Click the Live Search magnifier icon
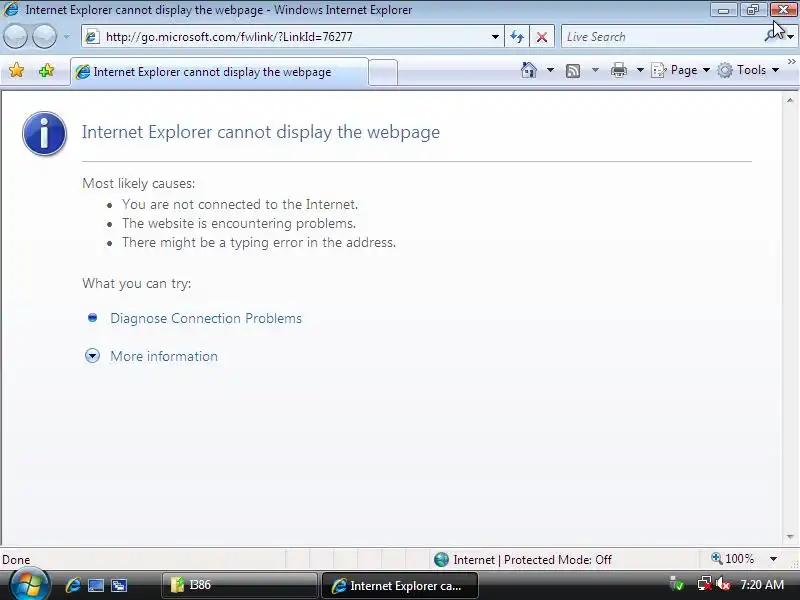 pos(771,36)
